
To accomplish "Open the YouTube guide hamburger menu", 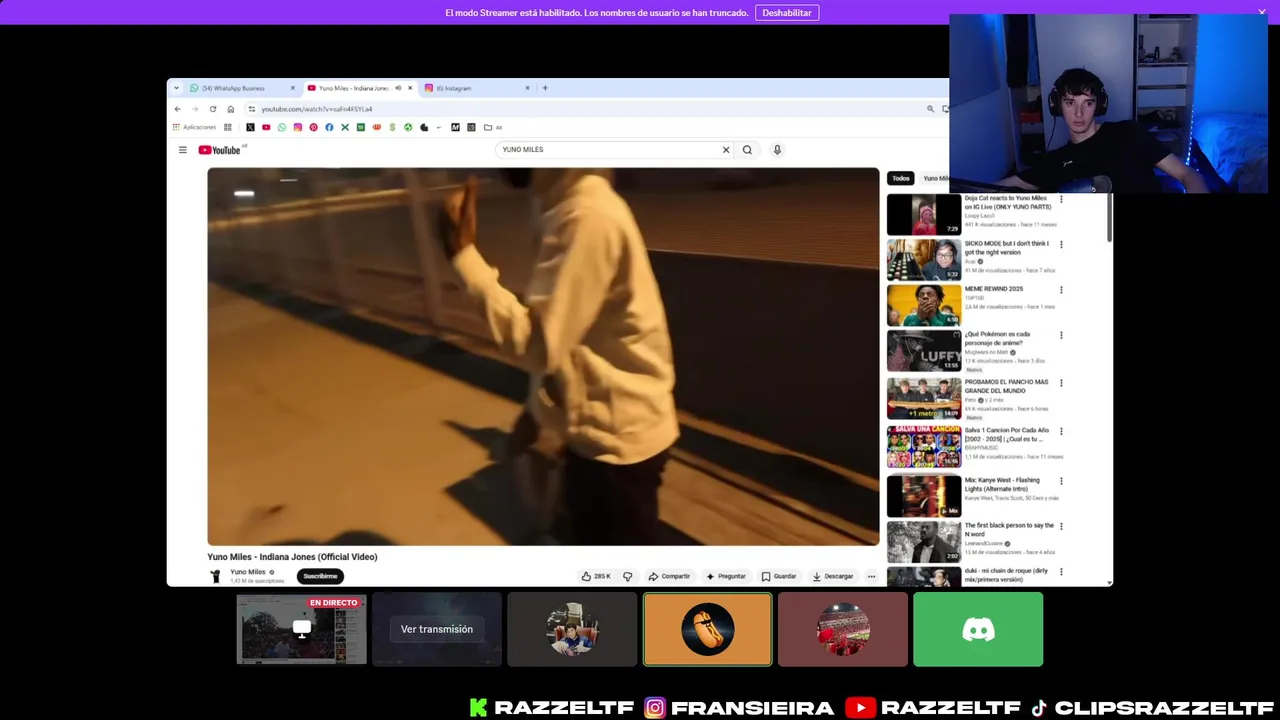I will pos(182,150).
